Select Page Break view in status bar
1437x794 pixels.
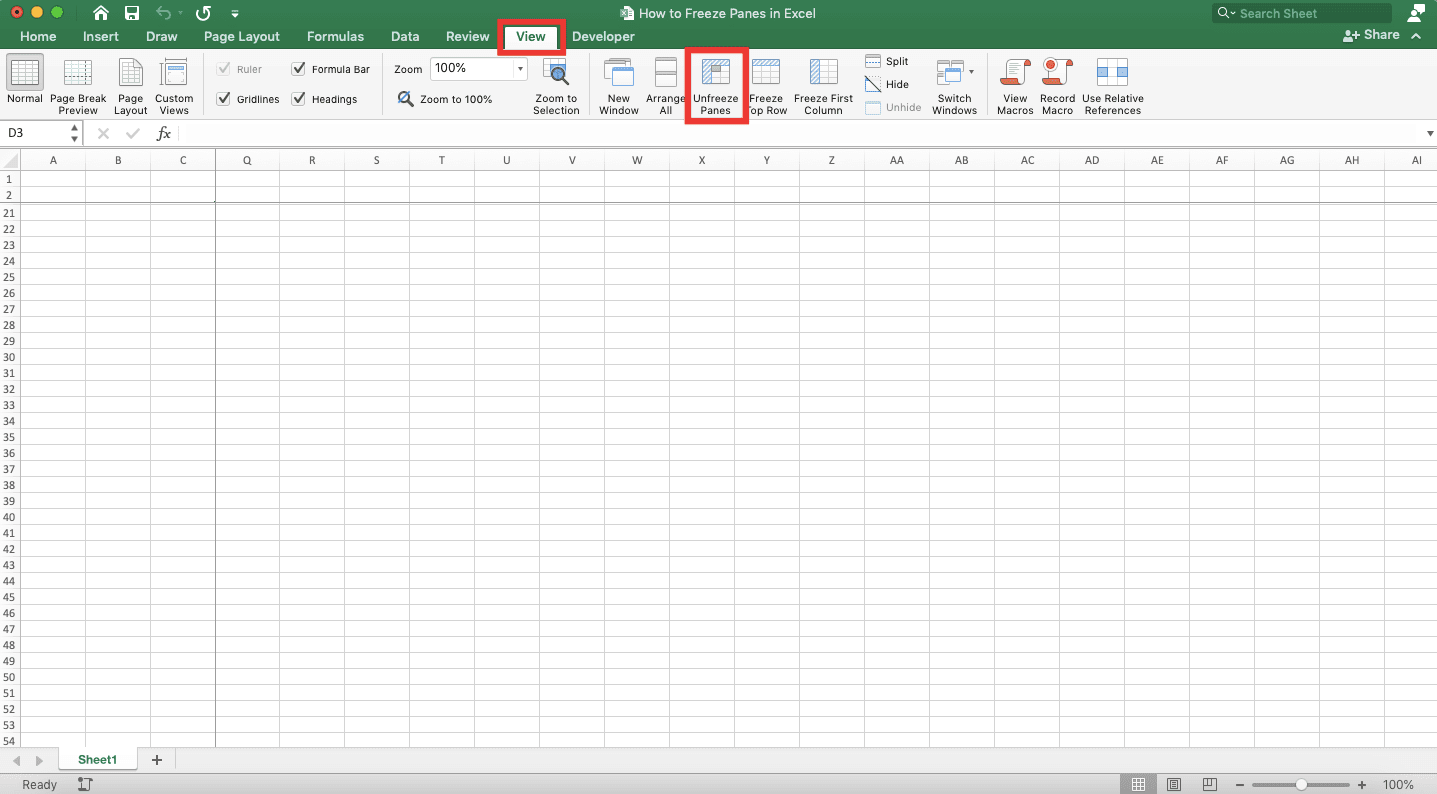[x=1210, y=785]
